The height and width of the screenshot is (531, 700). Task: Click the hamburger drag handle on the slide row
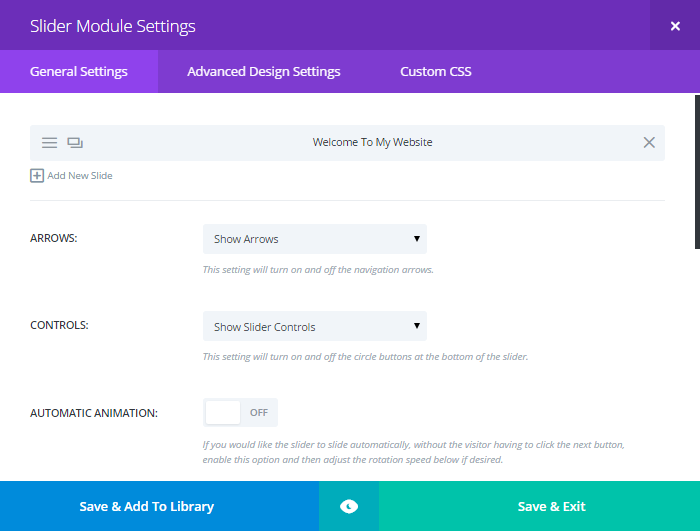(50, 142)
